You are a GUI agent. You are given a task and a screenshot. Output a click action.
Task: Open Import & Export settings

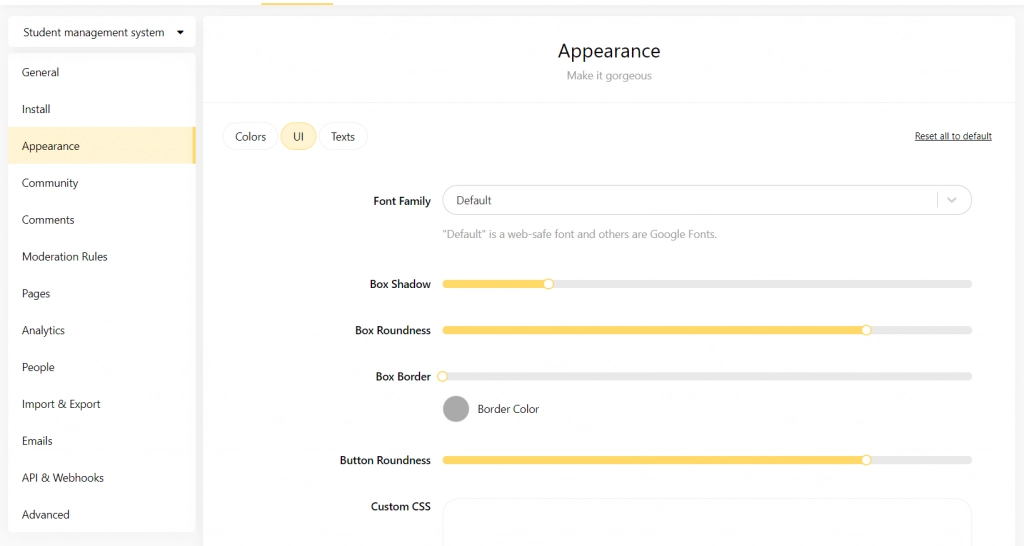click(61, 404)
